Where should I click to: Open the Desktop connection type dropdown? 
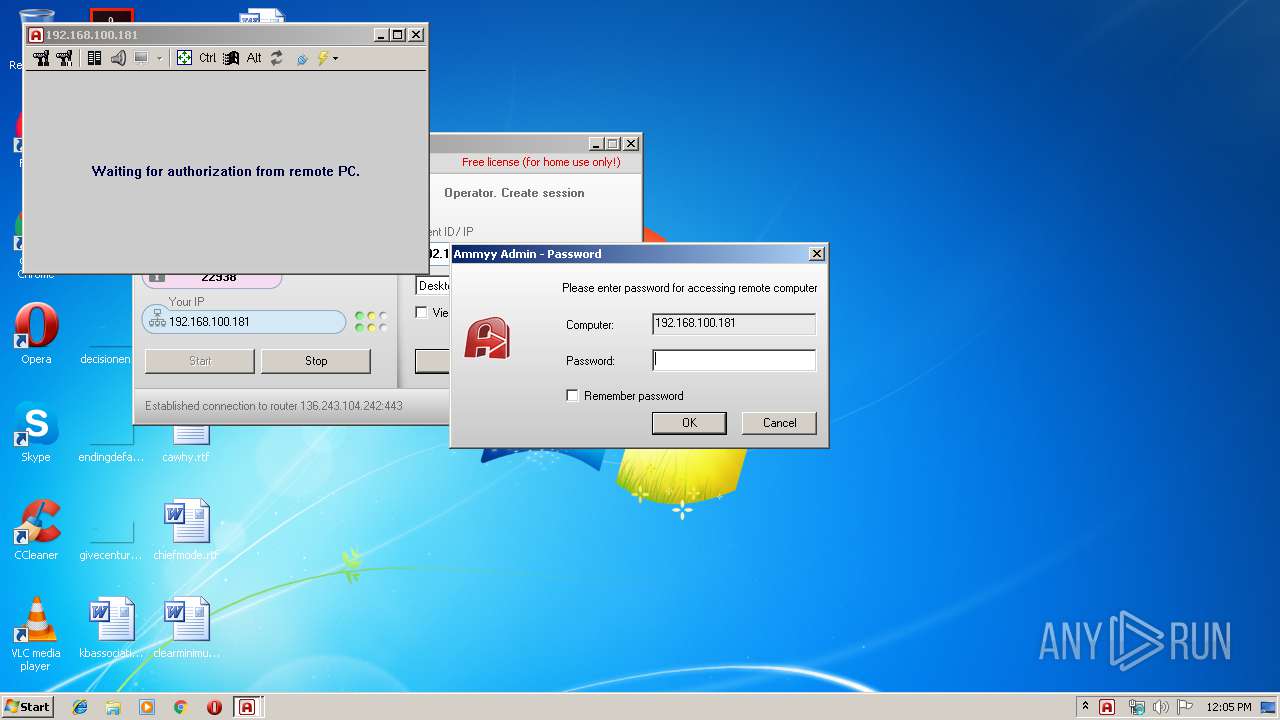(433, 286)
